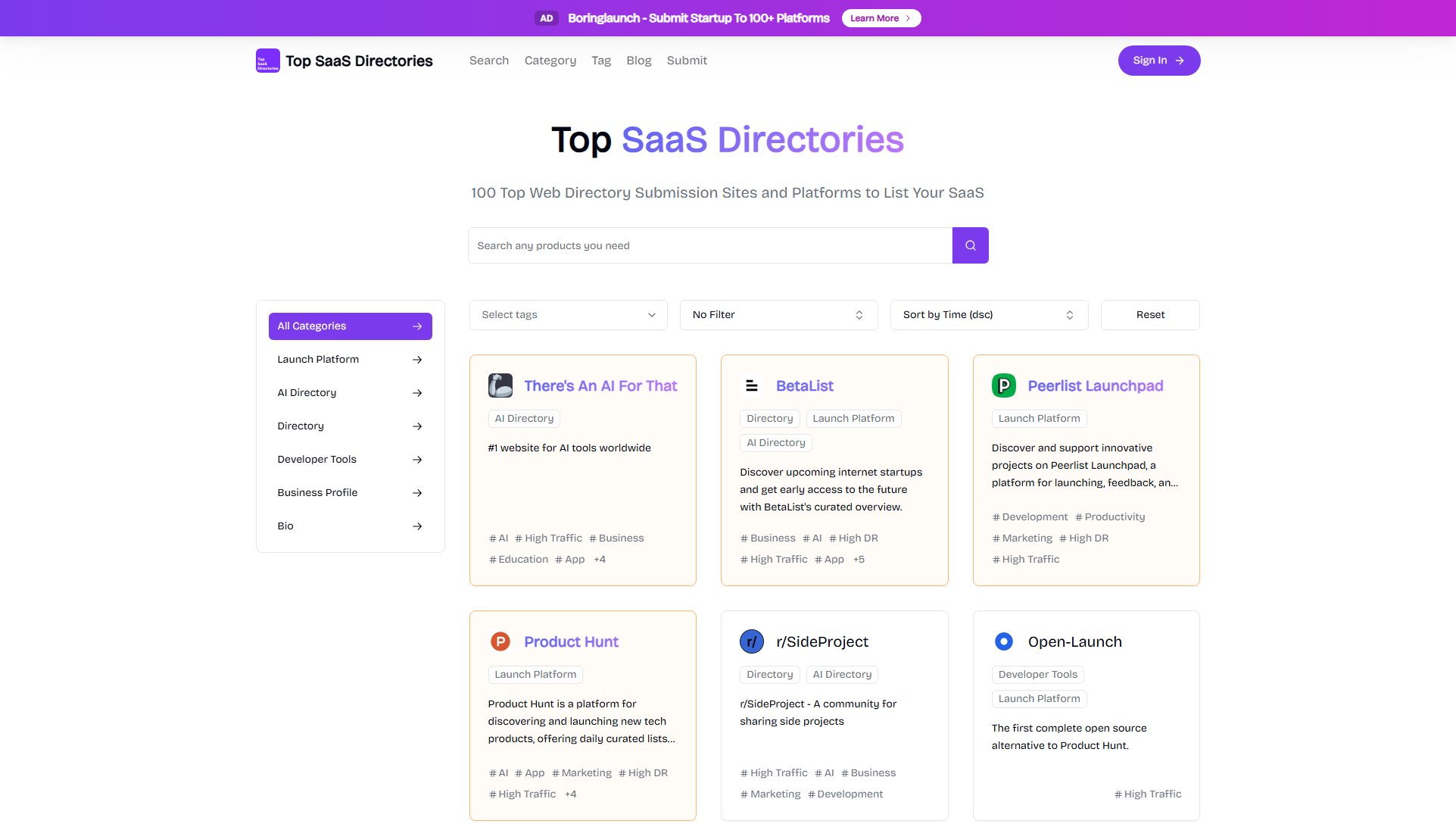
Task: Click Launch Platform badge on Product Hunt card
Action: [535, 675]
